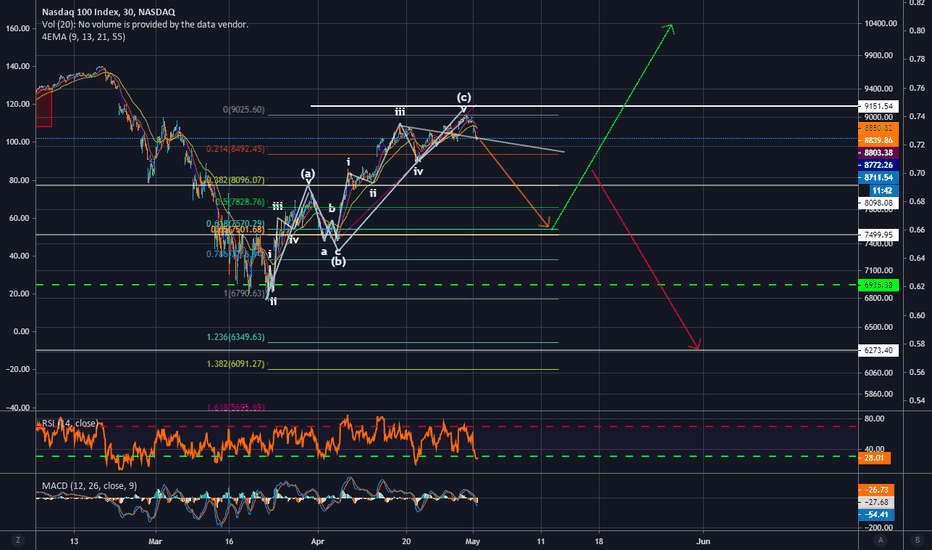Select the RSI (14, close) indicator label

pos(70,423)
